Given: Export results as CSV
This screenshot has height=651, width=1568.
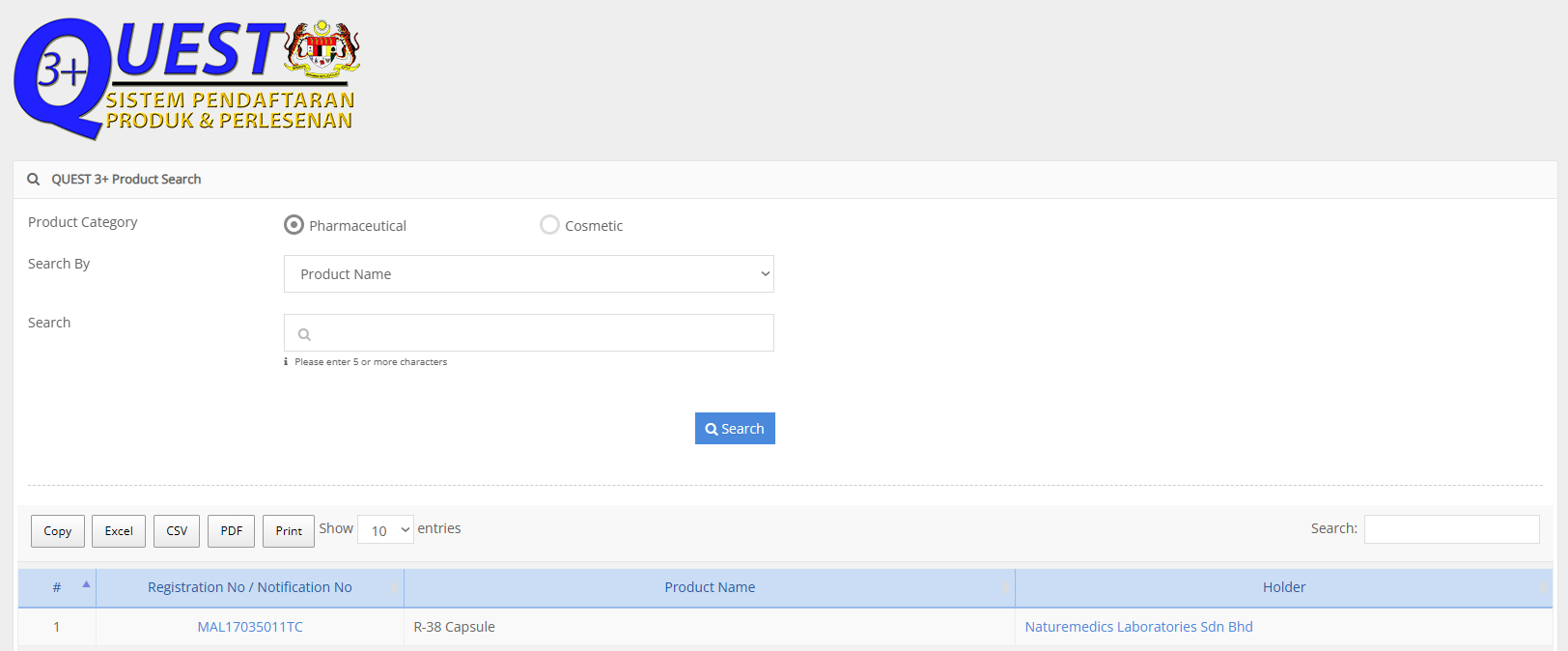Looking at the screenshot, I should pos(177,531).
